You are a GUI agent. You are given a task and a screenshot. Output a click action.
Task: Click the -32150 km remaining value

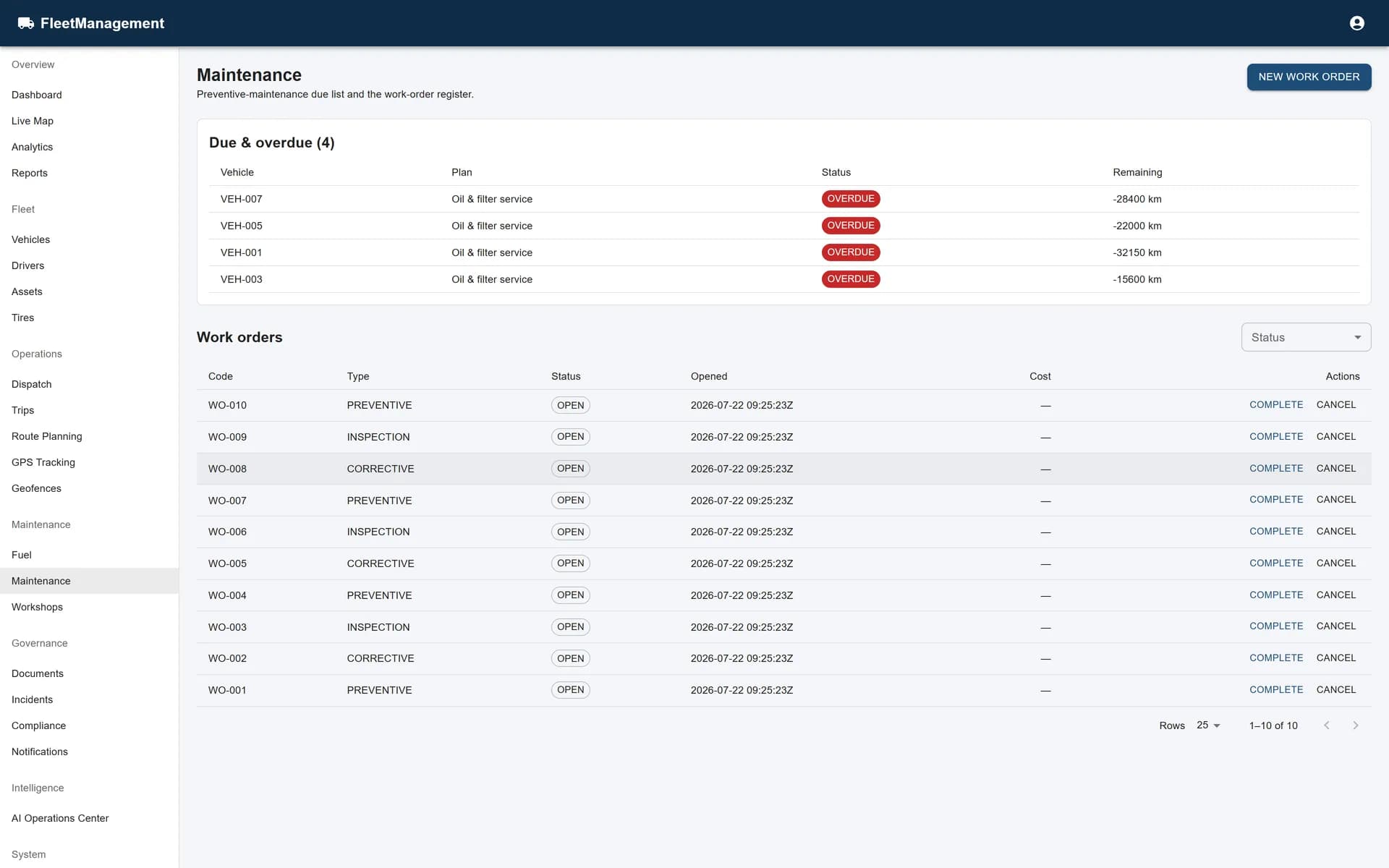pyautogui.click(x=1137, y=252)
